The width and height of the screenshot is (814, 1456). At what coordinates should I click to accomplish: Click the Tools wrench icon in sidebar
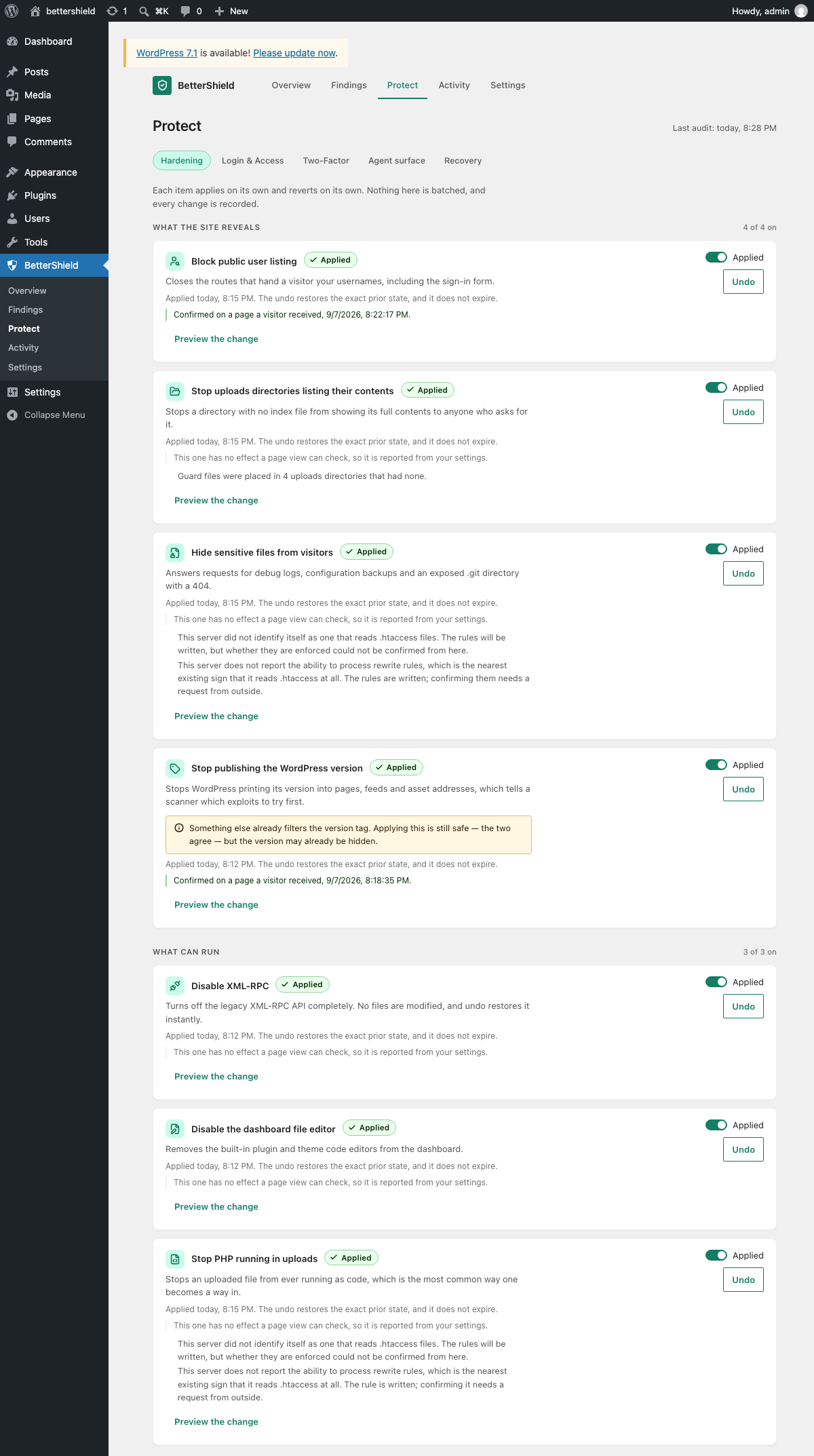pos(12,242)
